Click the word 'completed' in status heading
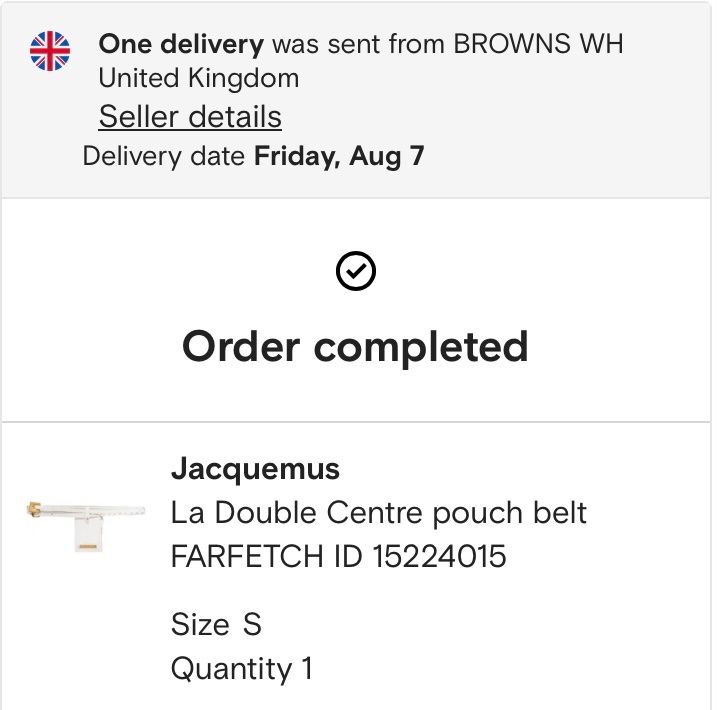This screenshot has width=719, height=710. coord(421,347)
